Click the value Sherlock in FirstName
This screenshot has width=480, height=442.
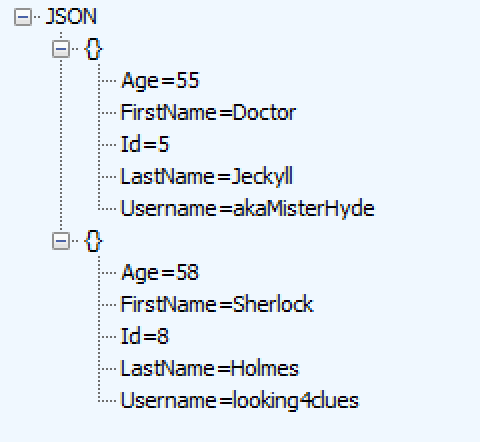click(273, 304)
